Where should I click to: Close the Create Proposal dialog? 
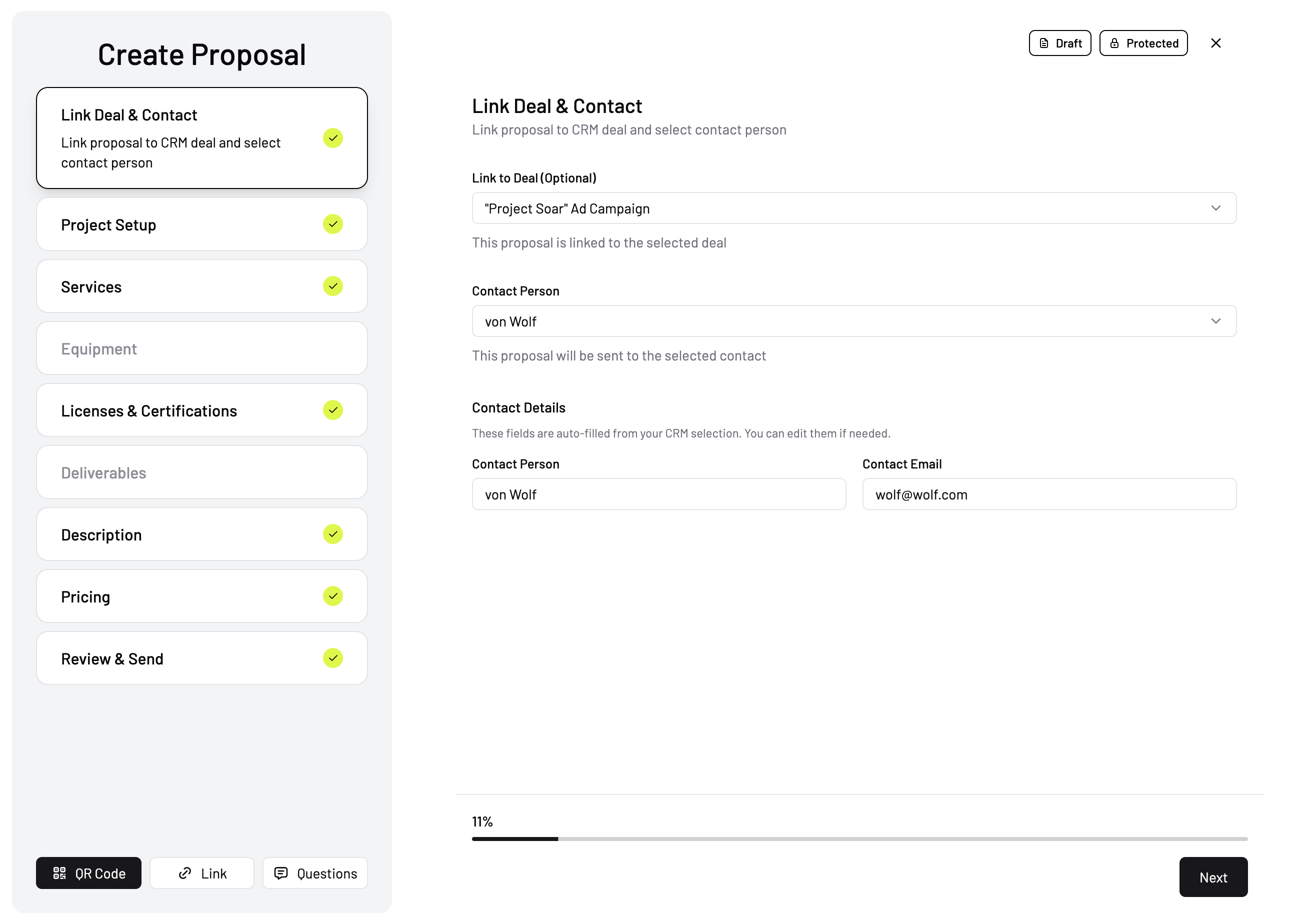(1215, 43)
